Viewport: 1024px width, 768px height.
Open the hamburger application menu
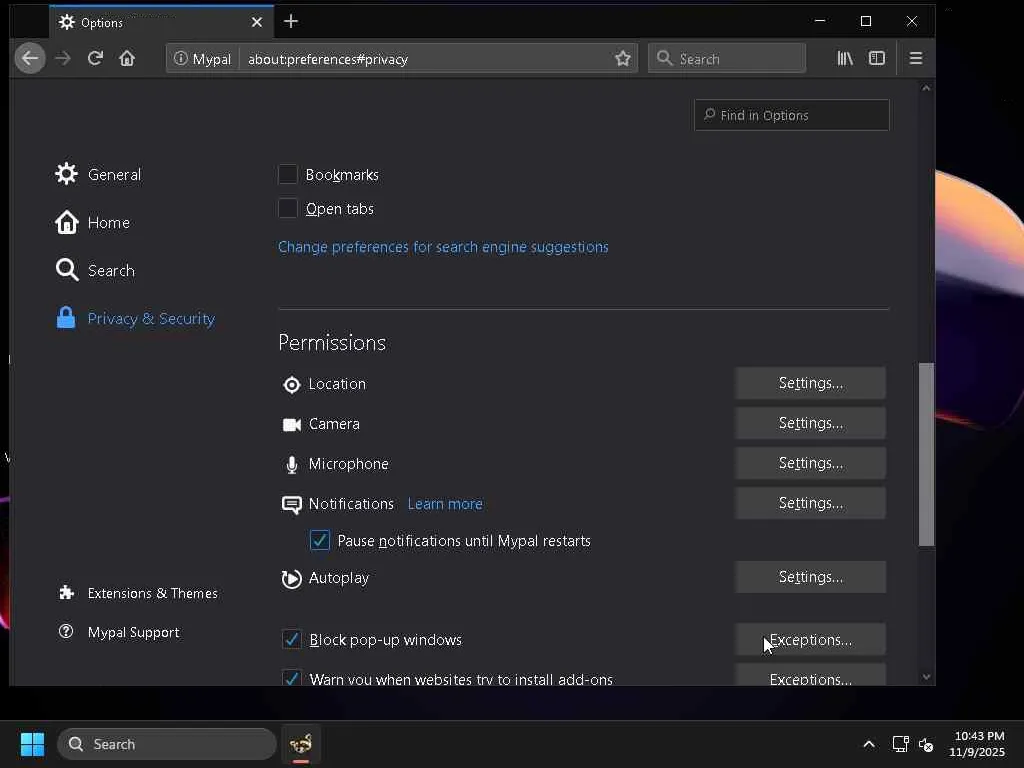[916, 59]
